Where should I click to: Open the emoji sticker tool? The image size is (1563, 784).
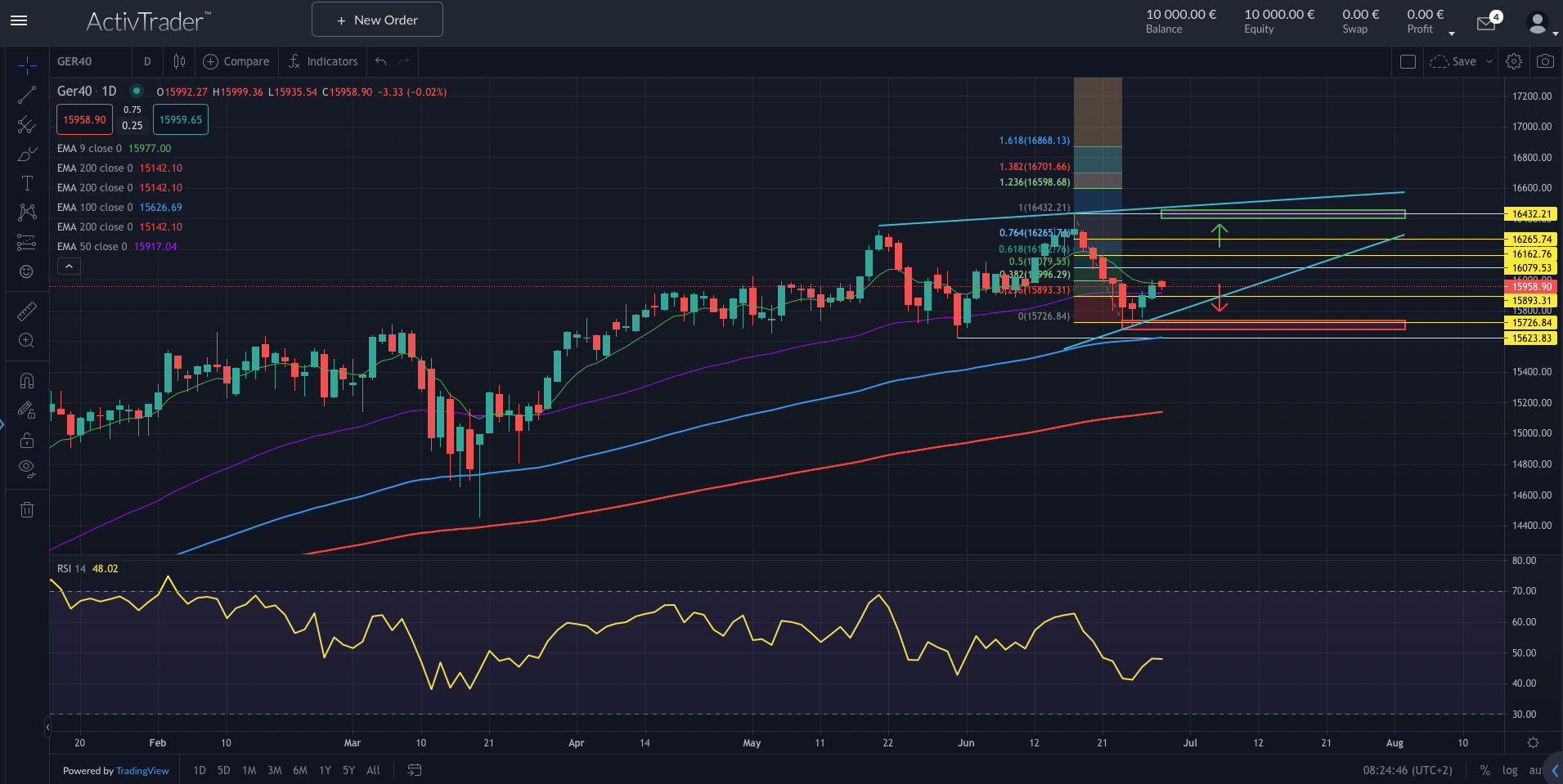point(27,271)
